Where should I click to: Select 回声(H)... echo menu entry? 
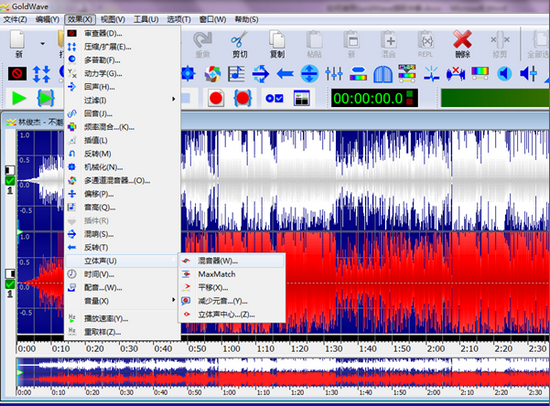[x=121, y=87]
